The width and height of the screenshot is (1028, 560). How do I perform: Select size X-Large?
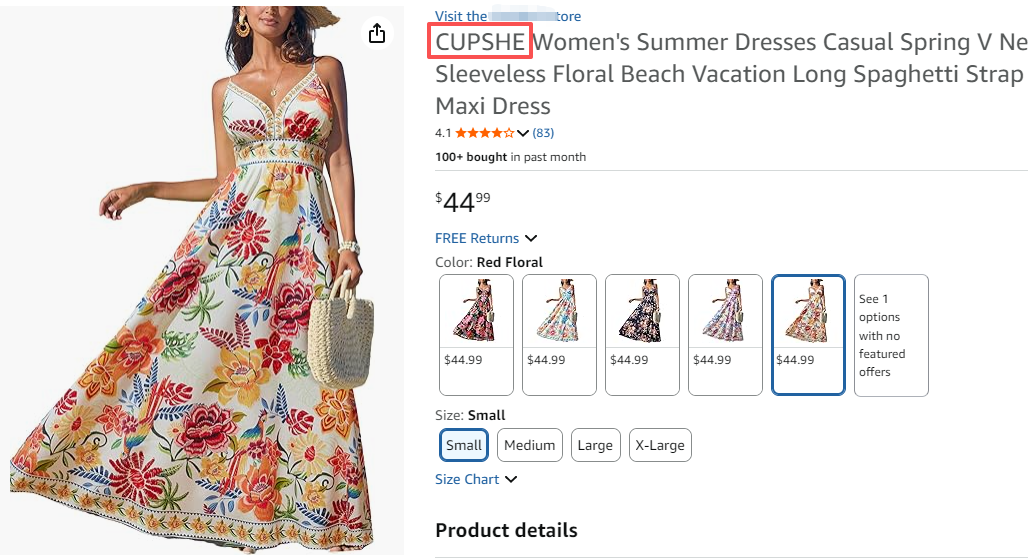(660, 445)
